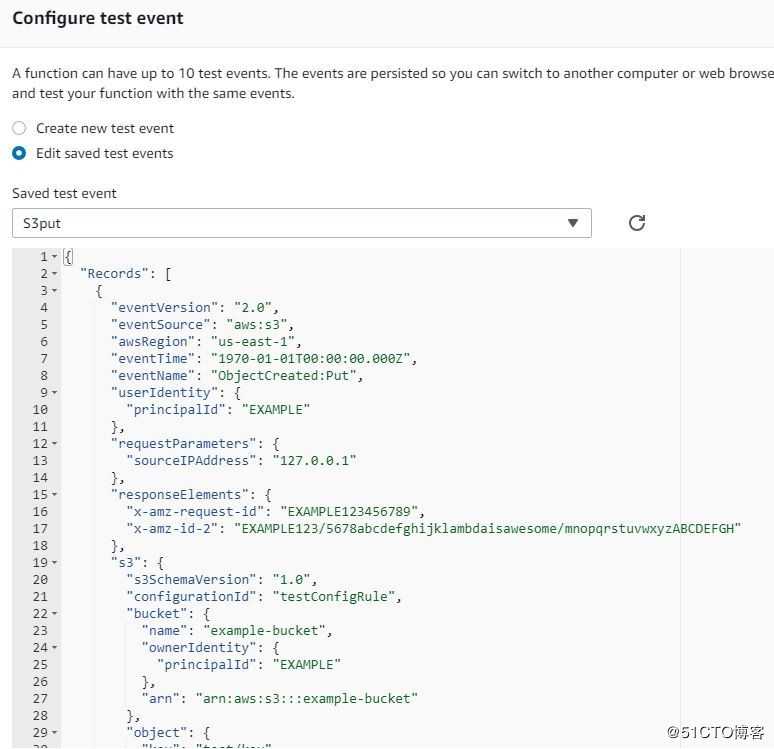Collapse fold arrow on line 3

coord(54,290)
